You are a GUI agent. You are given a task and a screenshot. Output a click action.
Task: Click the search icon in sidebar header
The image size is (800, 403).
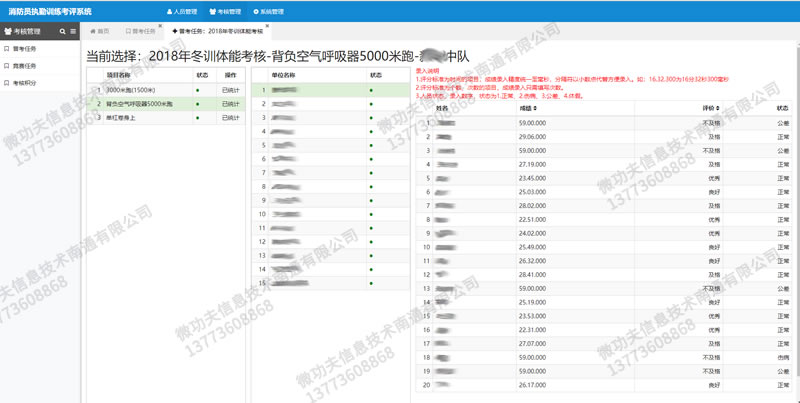coord(62,31)
